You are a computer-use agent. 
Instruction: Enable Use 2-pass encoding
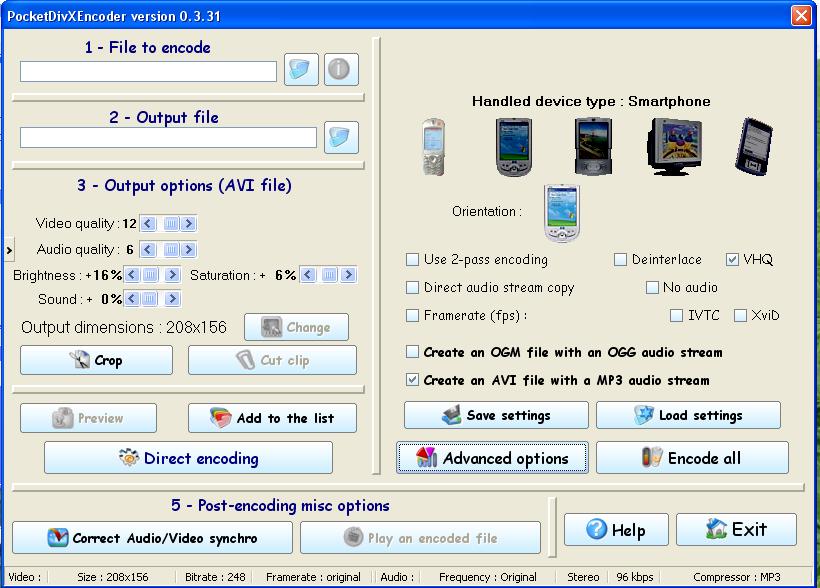(x=413, y=259)
